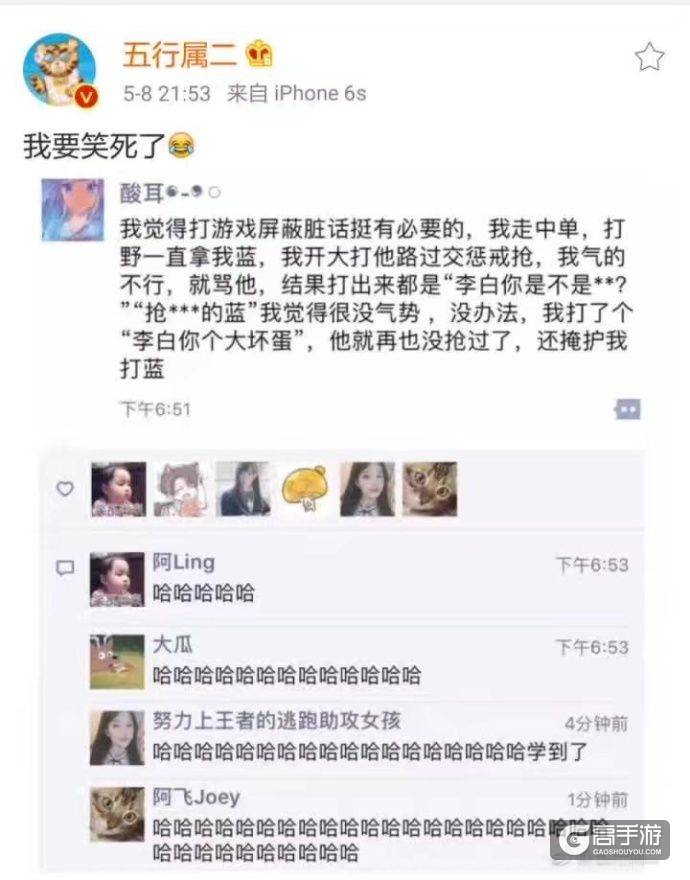Tap the crown membership badge
Screen dimensions: 690x880
tap(259, 54)
